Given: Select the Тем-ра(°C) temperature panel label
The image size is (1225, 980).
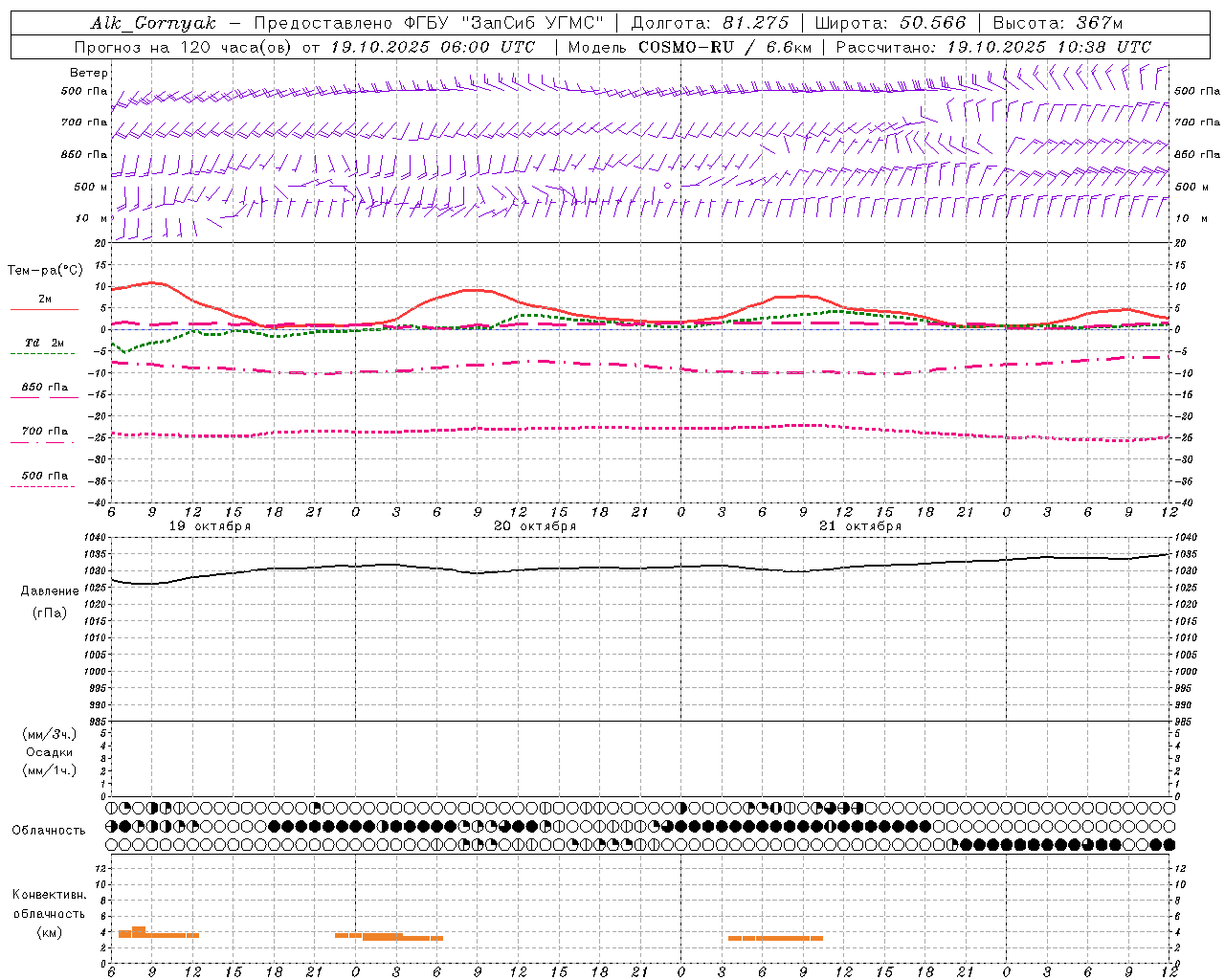Looking at the screenshot, I should [x=45, y=271].
